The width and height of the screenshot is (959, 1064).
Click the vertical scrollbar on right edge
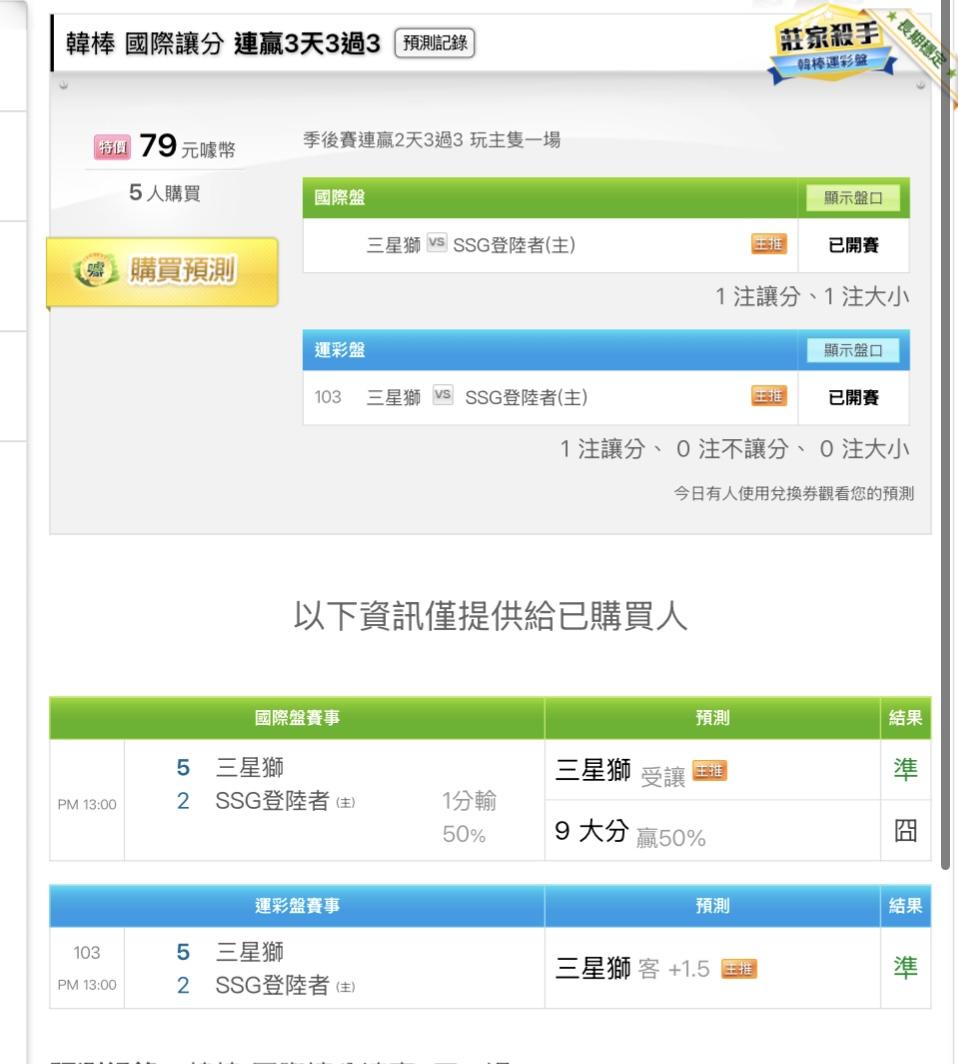[945, 434]
